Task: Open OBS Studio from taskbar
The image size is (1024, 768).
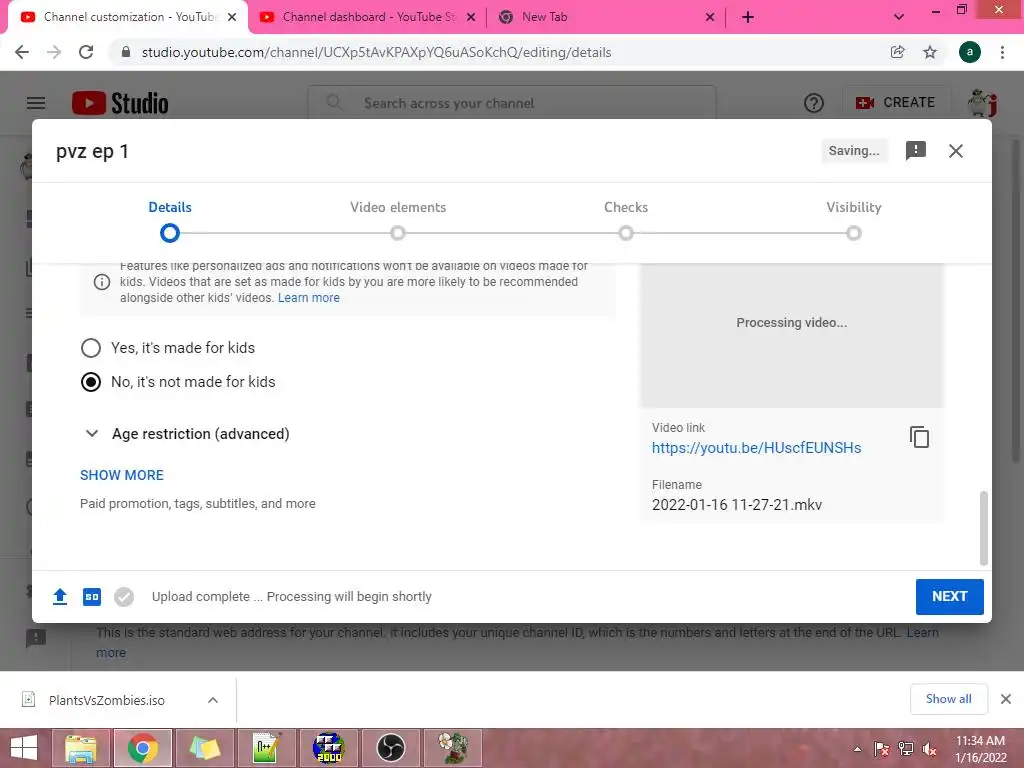Action: 391,748
